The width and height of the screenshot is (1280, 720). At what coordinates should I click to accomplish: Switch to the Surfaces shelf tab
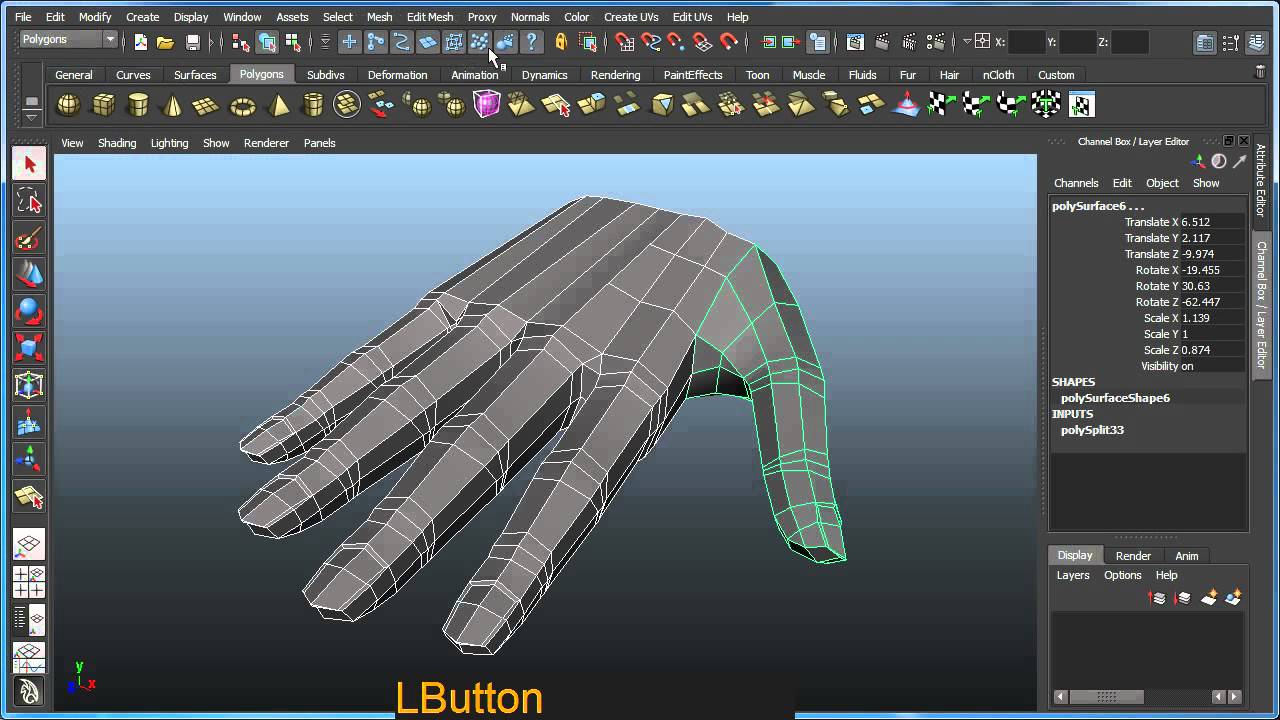pyautogui.click(x=195, y=75)
